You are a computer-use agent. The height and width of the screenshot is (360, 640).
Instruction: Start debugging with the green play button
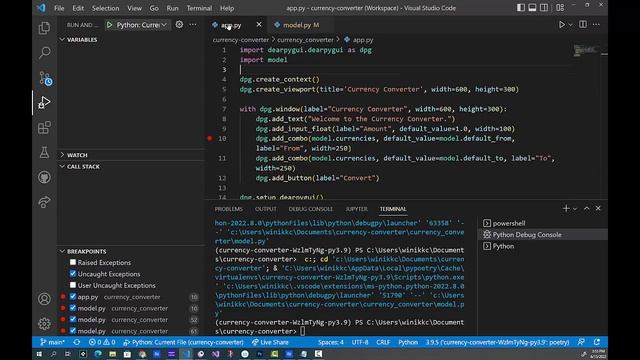pos(109,25)
